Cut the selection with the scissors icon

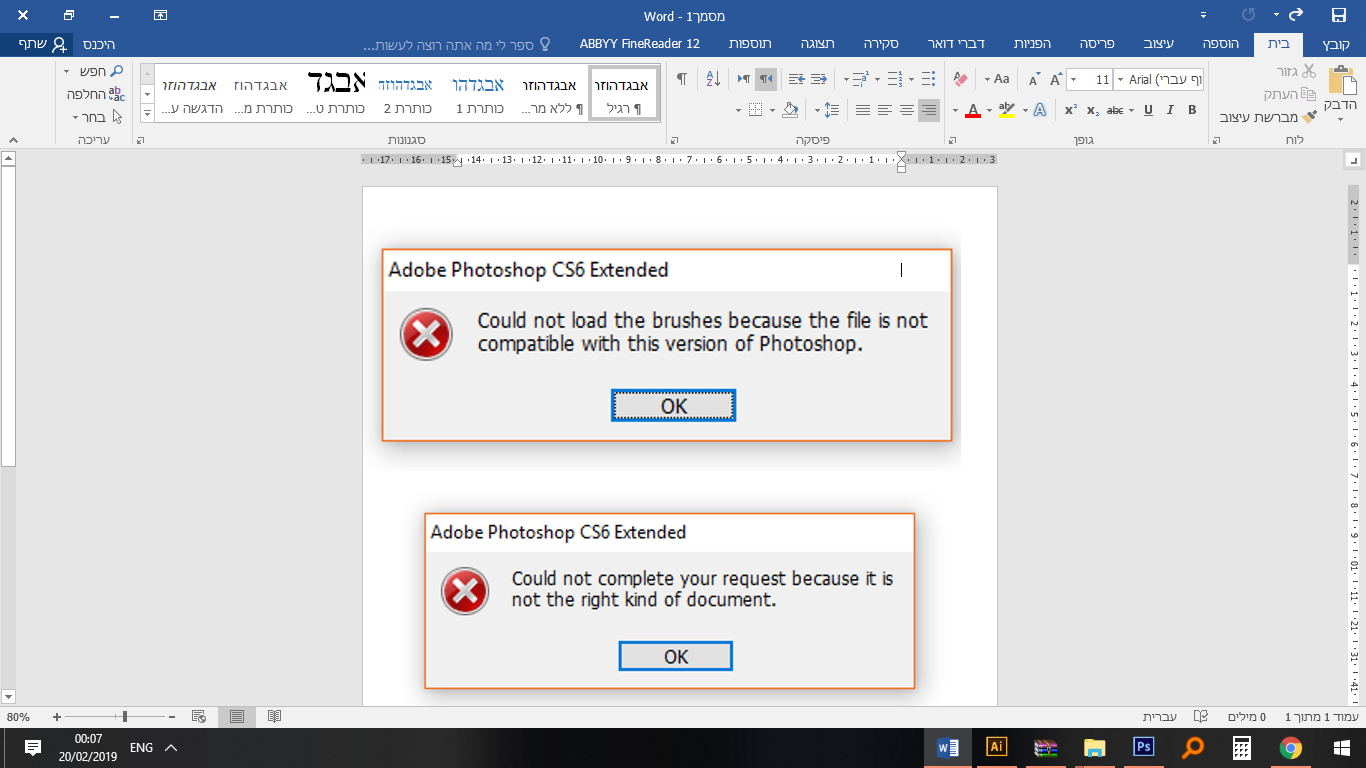(1309, 71)
